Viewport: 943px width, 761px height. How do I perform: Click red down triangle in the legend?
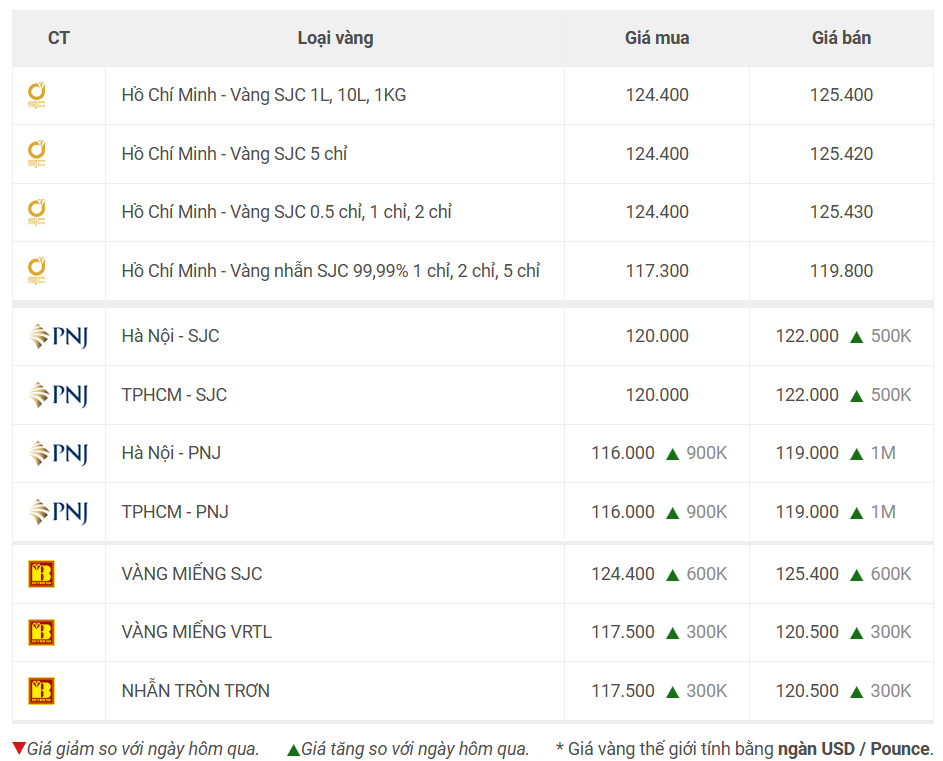[19, 748]
